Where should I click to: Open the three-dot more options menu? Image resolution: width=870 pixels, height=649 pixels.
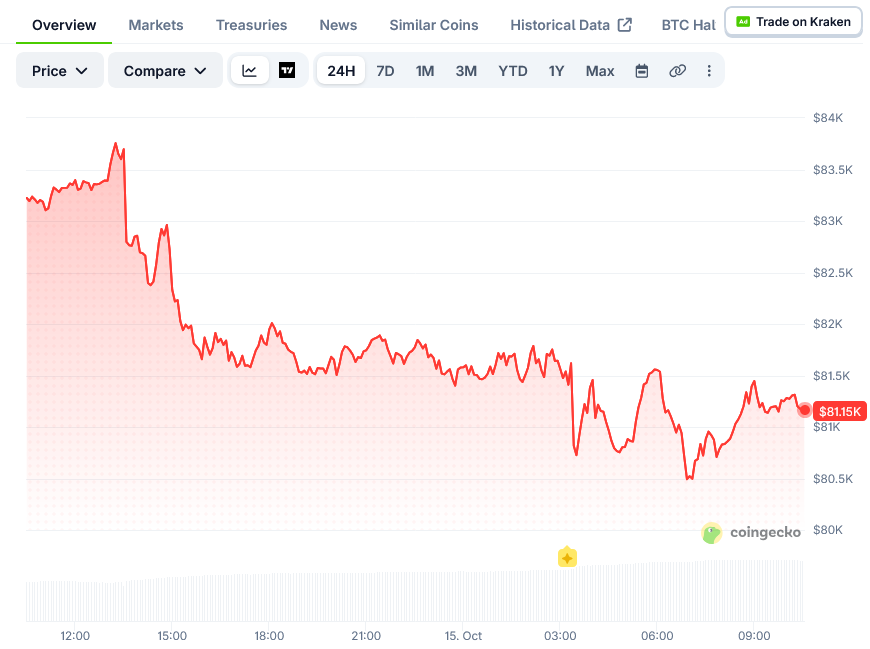(709, 71)
